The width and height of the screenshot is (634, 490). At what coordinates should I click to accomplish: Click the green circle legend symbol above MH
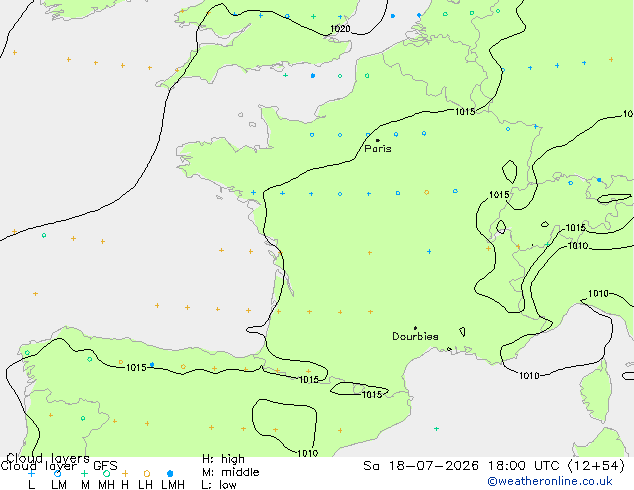pyautogui.click(x=106, y=473)
